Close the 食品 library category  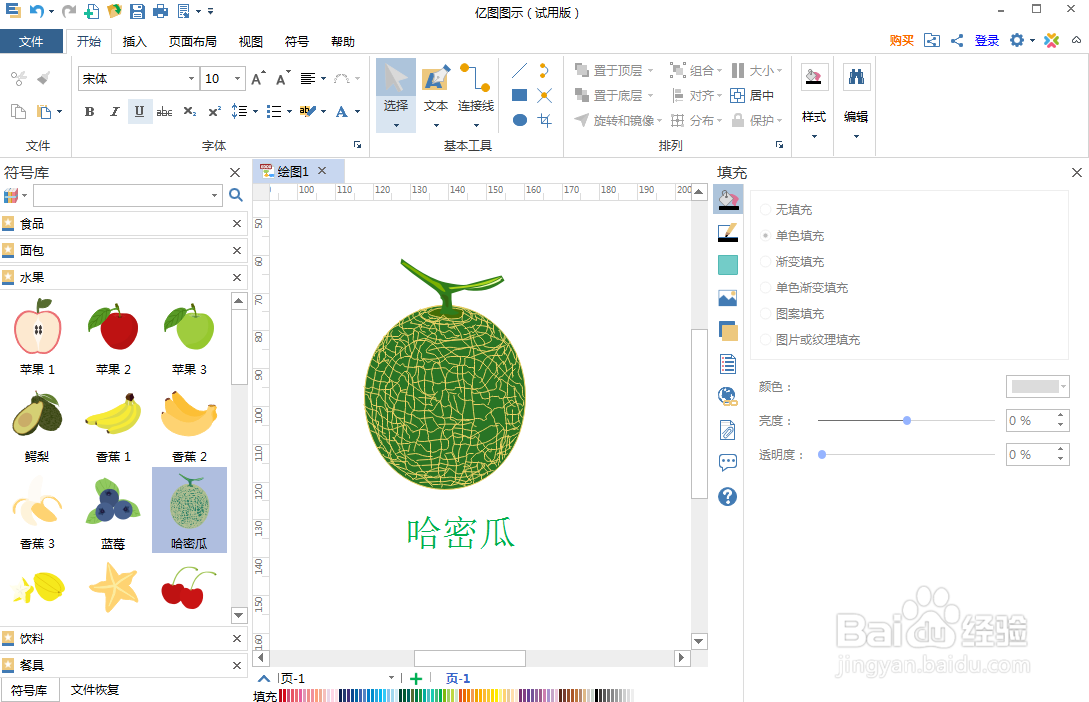coord(237,224)
